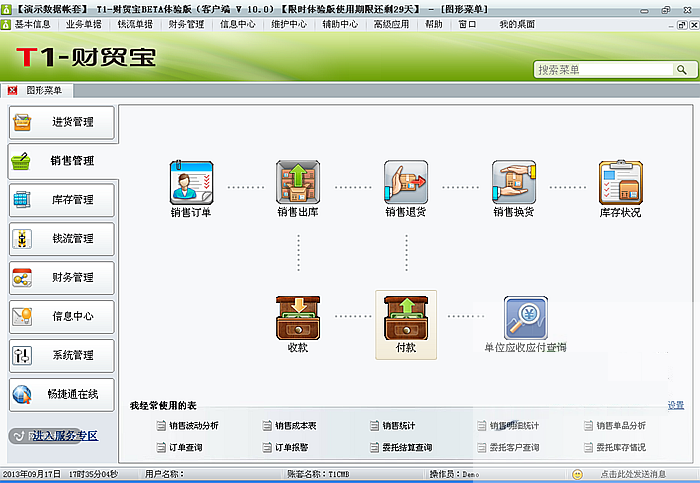
Task: Open the 信息中心 menu in the menu bar
Action: point(238,24)
